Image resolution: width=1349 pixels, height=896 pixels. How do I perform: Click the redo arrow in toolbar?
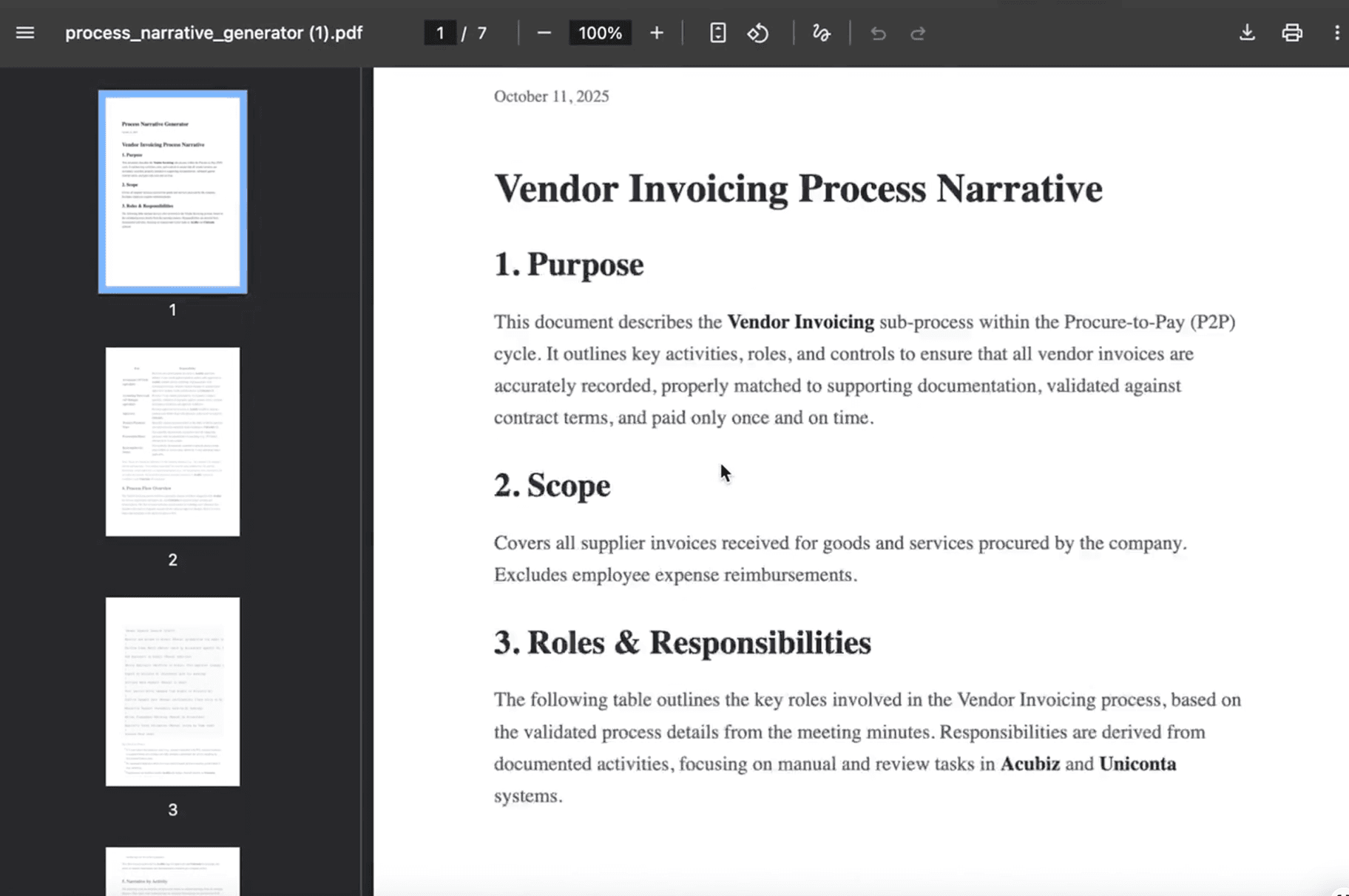[918, 33]
